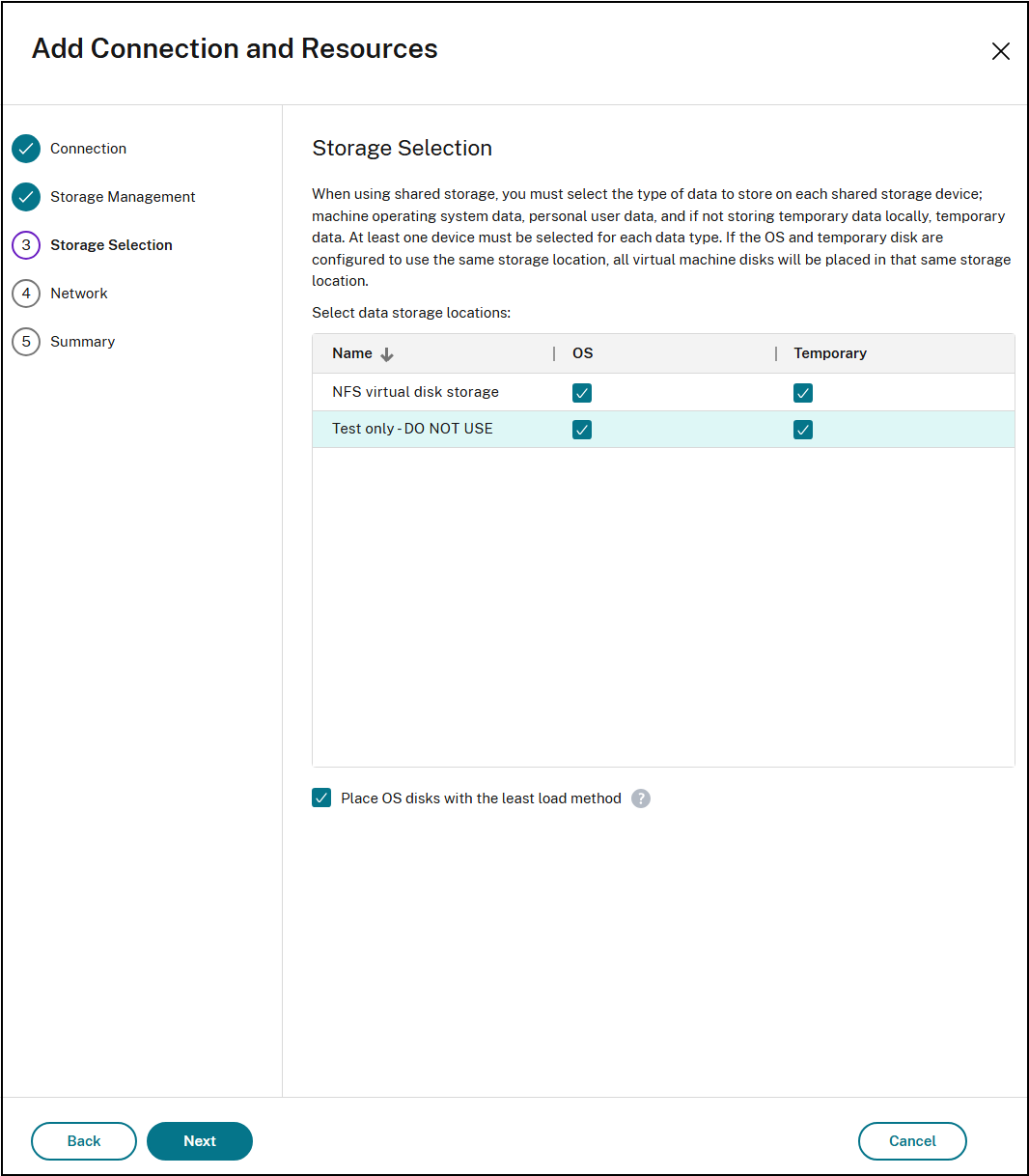Screen dimensions: 1029x1176
Task: Disable Place OS disks with the least load method
Action: click(321, 798)
